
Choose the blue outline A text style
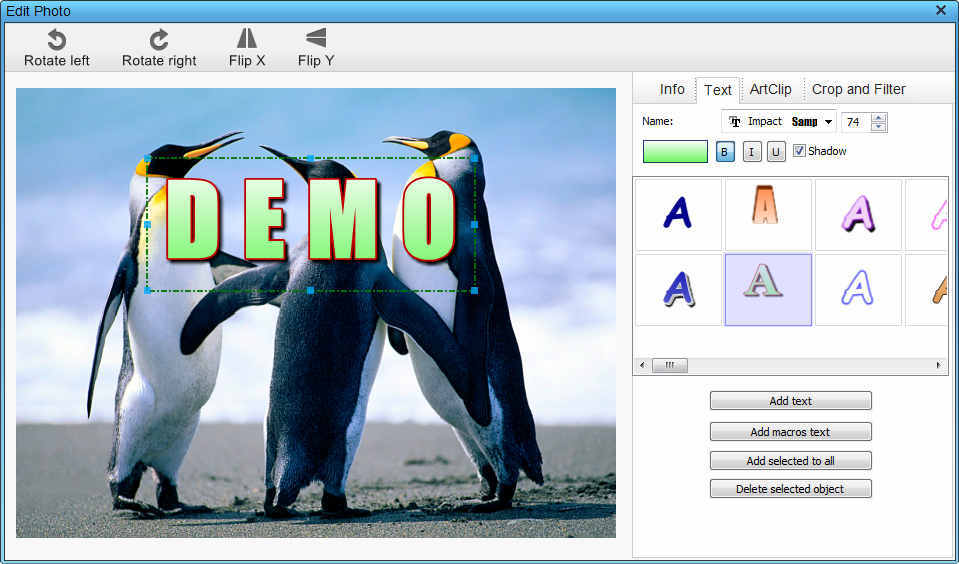coord(858,290)
